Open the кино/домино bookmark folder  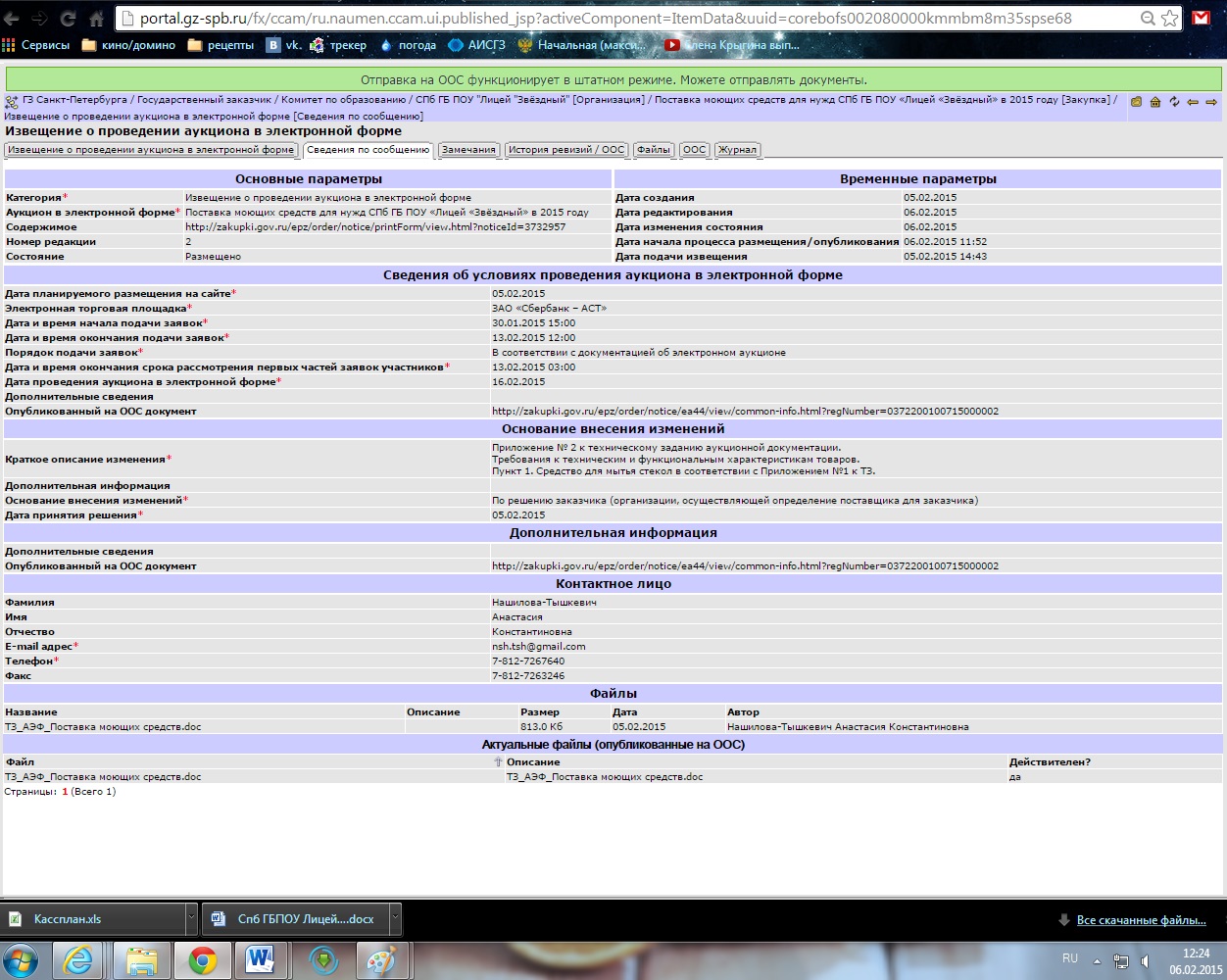point(128,45)
